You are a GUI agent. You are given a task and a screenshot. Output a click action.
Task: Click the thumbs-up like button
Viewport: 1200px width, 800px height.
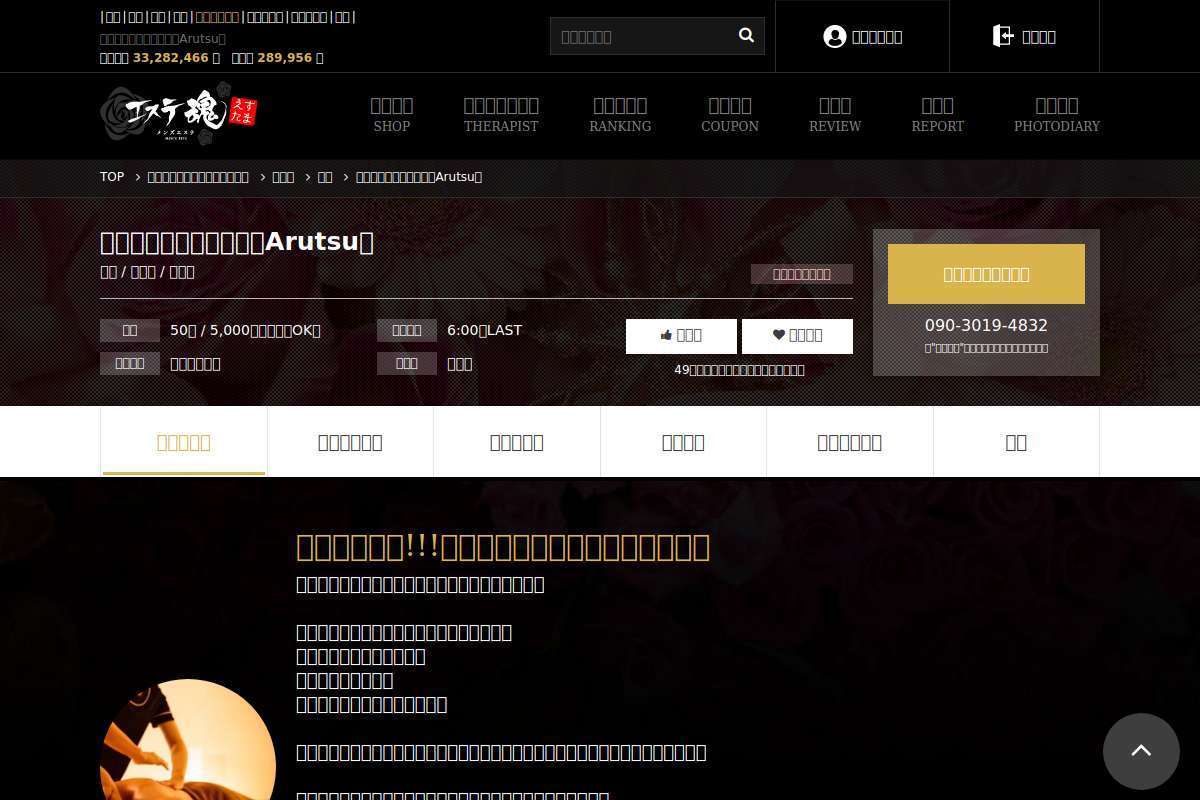pyautogui.click(x=681, y=336)
